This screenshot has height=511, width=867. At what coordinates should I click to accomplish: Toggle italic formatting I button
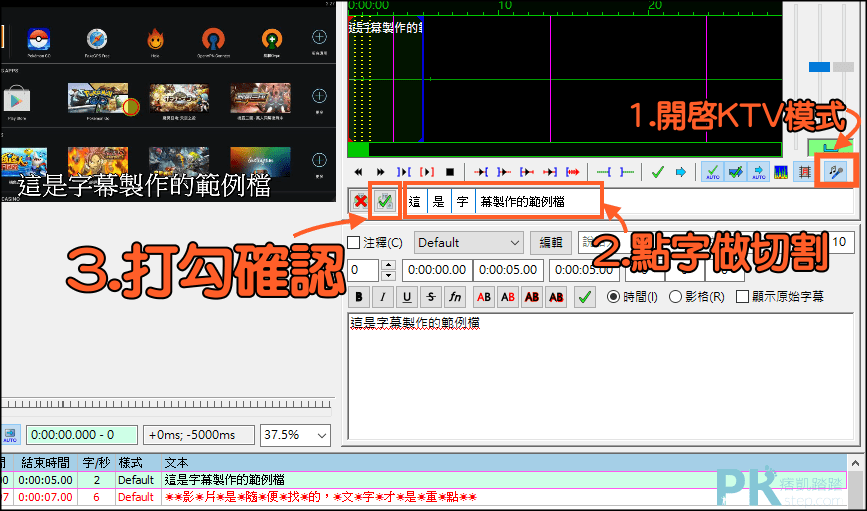(383, 297)
